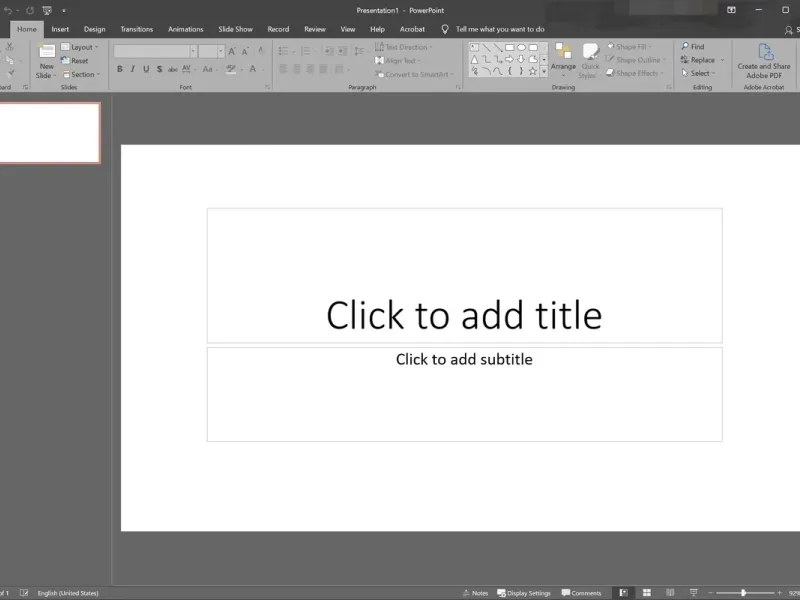800x600 pixels.
Task: Toggle Text Shadow formatting
Action: [x=160, y=69]
